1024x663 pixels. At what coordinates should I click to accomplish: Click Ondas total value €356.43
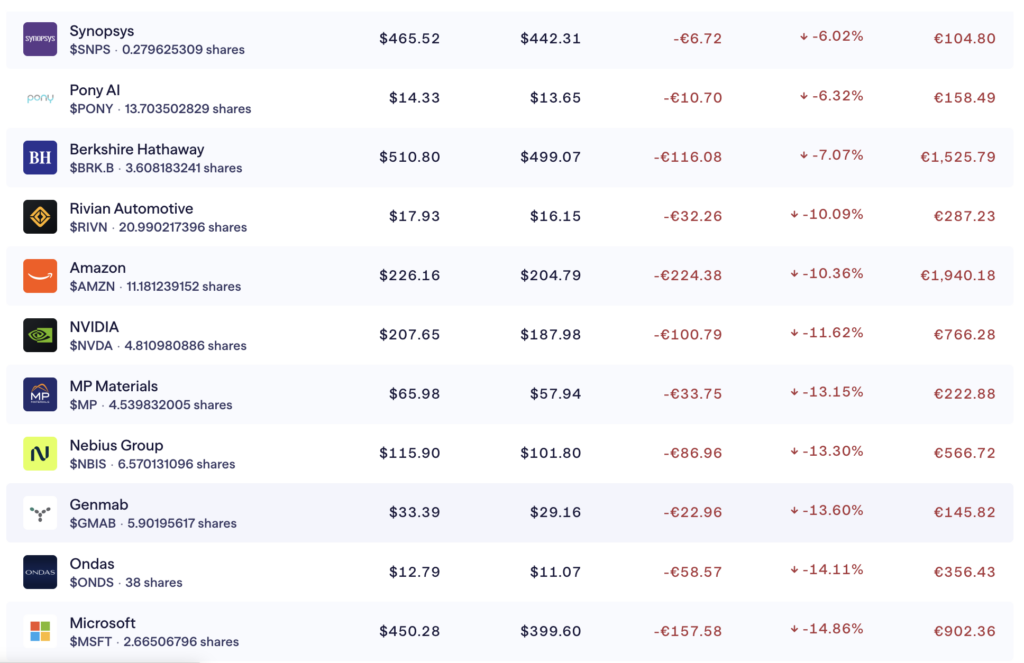click(x=964, y=571)
